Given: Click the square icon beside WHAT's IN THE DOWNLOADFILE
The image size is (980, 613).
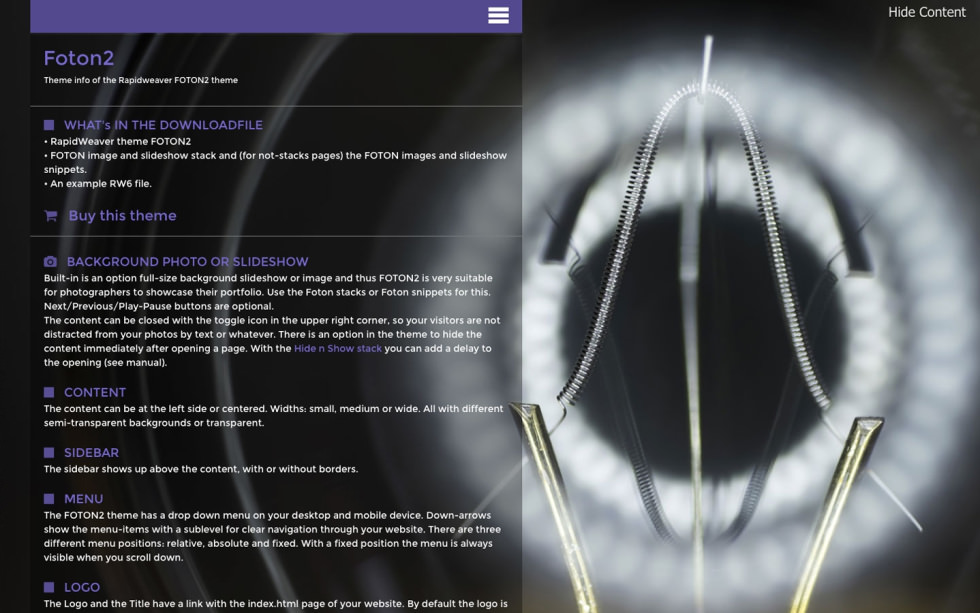Looking at the screenshot, I should click(x=49, y=125).
